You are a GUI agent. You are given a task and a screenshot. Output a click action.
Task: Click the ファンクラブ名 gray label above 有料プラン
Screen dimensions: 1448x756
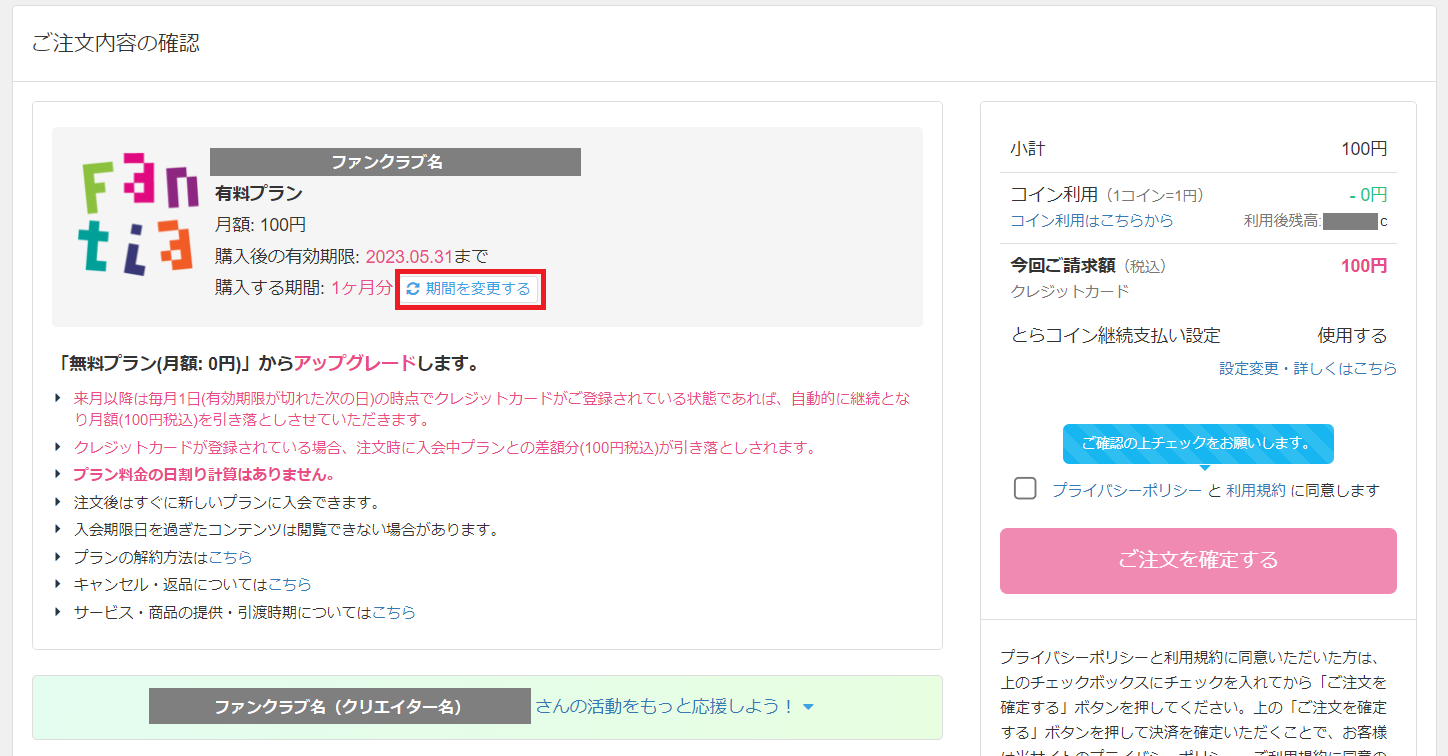[x=395, y=162]
